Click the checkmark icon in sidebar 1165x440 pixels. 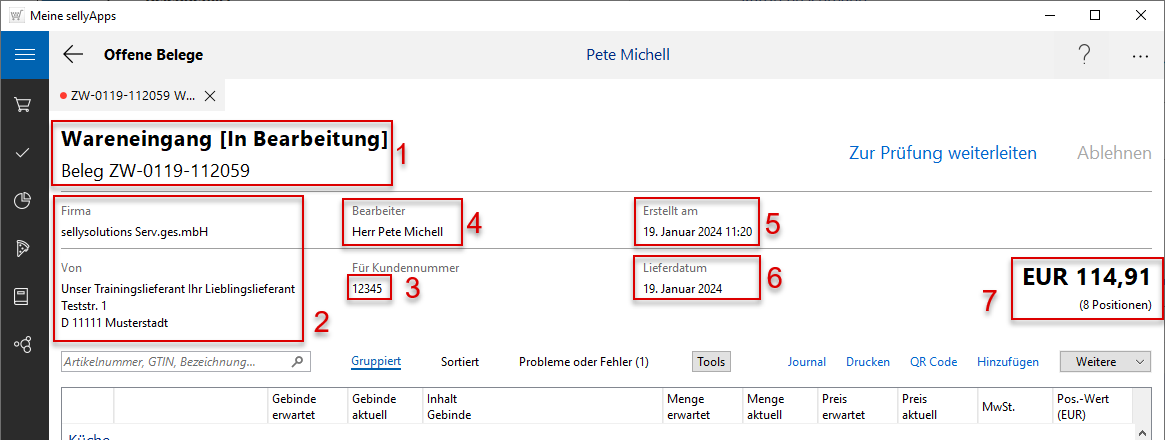[23, 152]
